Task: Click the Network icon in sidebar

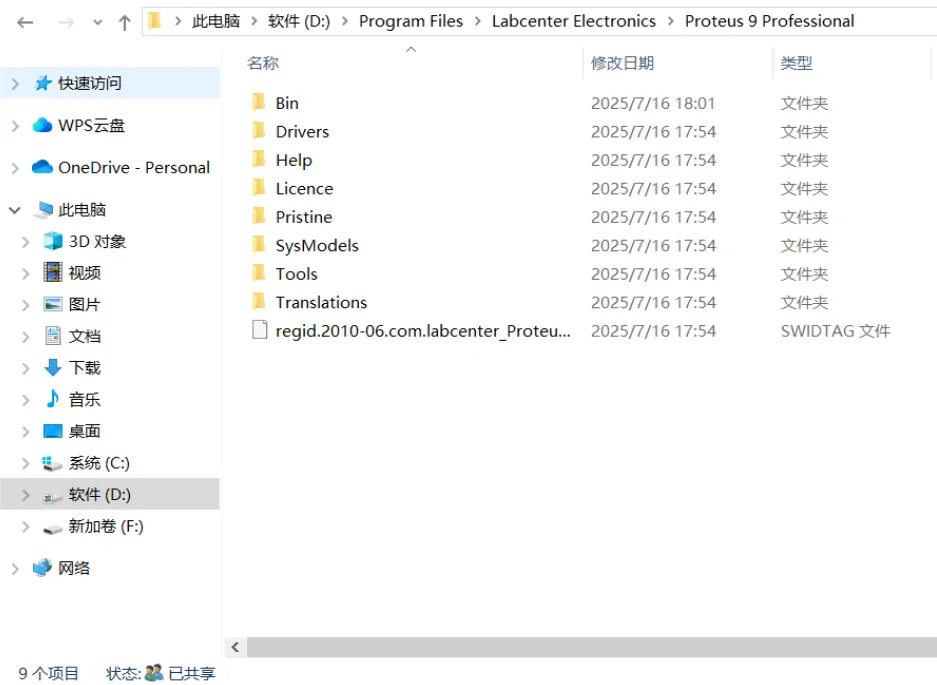Action: coord(42,567)
